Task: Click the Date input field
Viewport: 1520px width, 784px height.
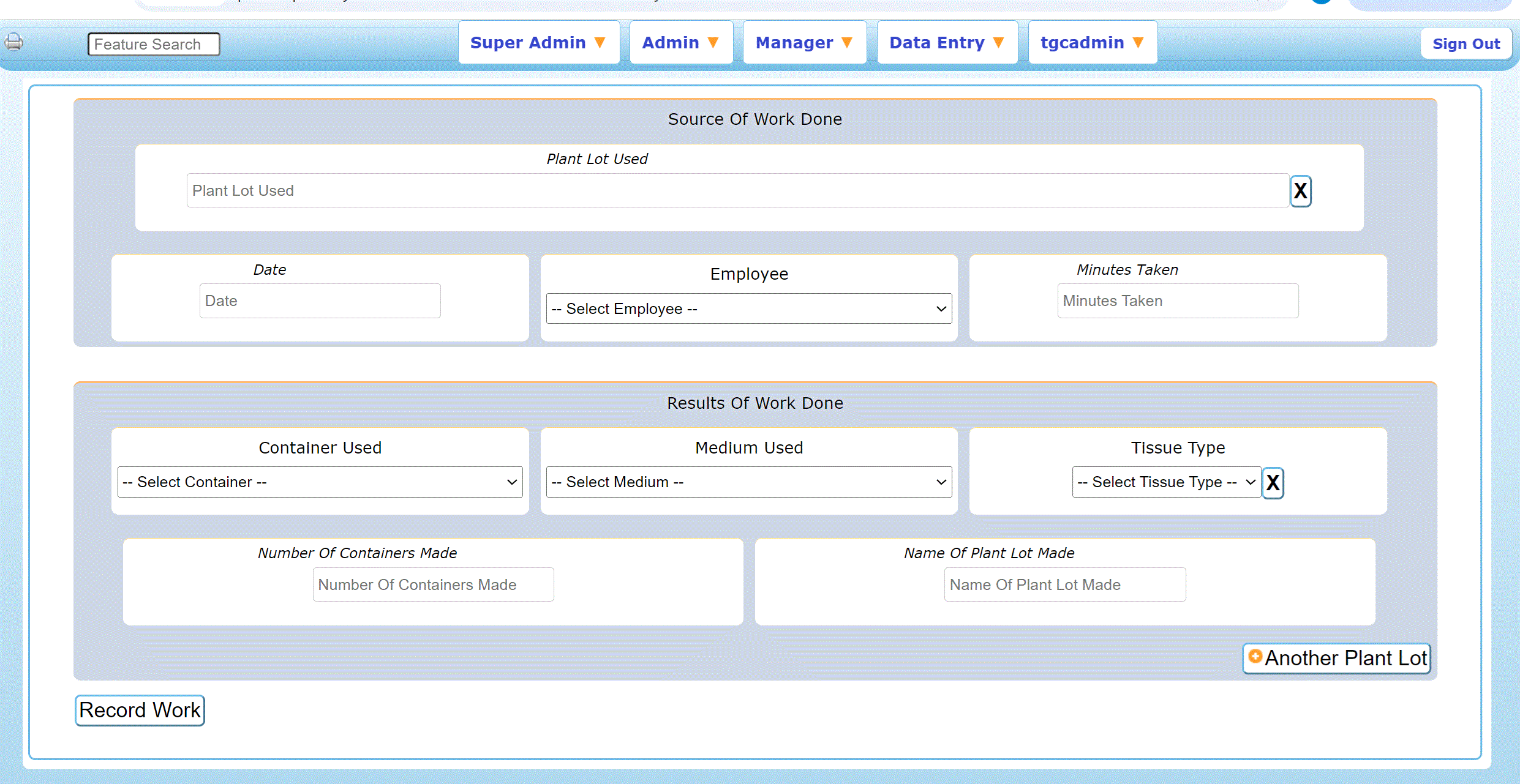Action: 320,301
